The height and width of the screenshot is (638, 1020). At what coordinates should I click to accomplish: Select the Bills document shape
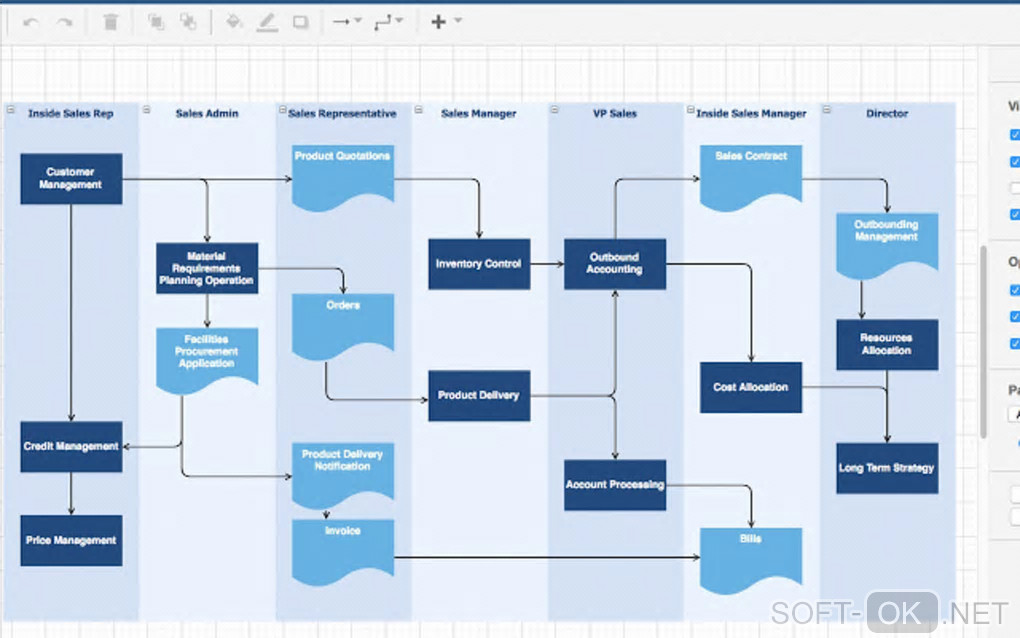click(751, 560)
